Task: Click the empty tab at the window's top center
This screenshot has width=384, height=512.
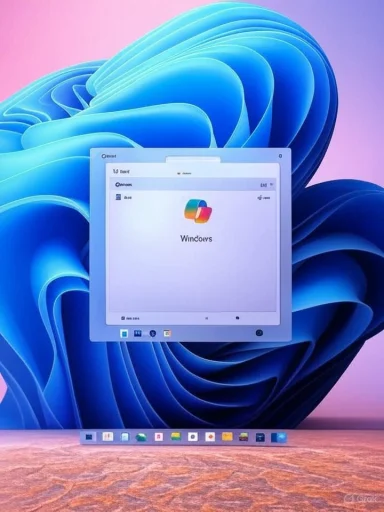Action: (x=193, y=160)
